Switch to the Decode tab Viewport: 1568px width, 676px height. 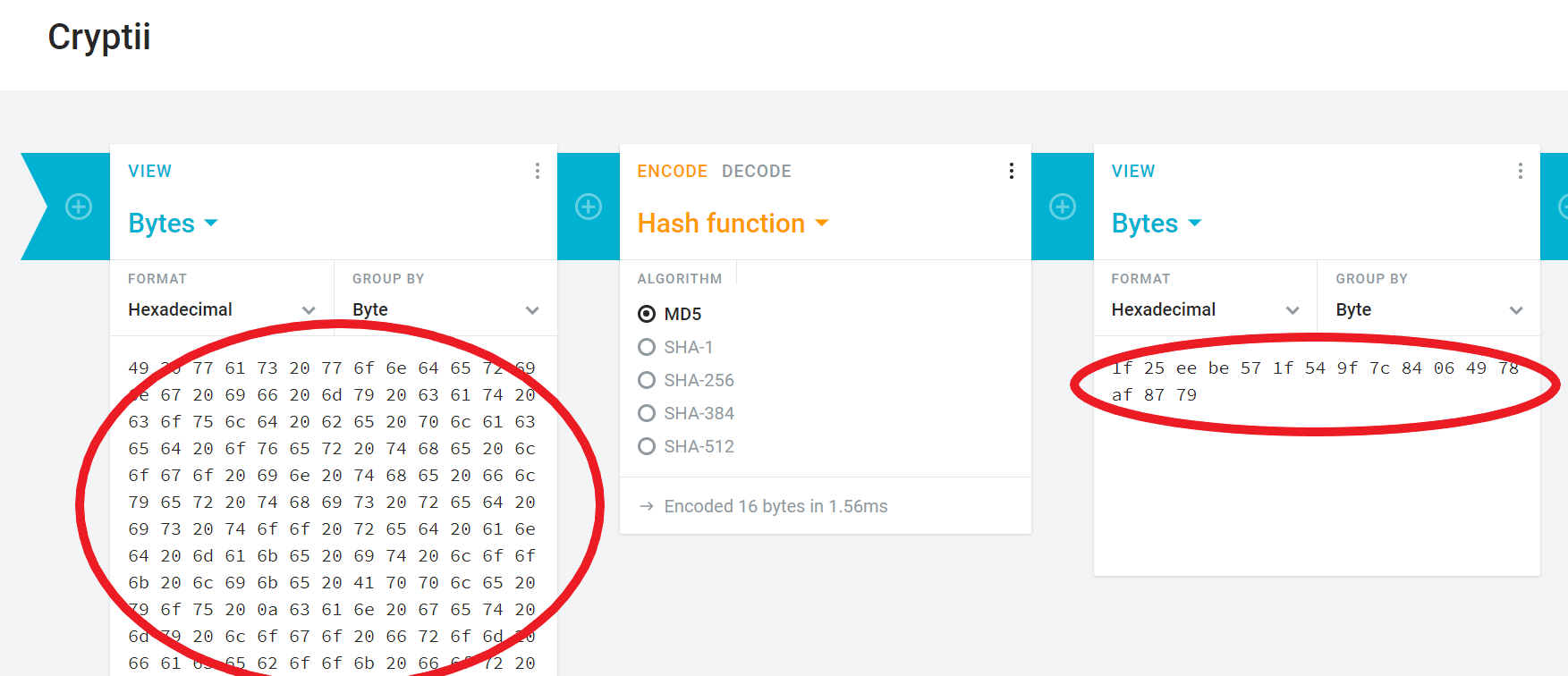(757, 171)
